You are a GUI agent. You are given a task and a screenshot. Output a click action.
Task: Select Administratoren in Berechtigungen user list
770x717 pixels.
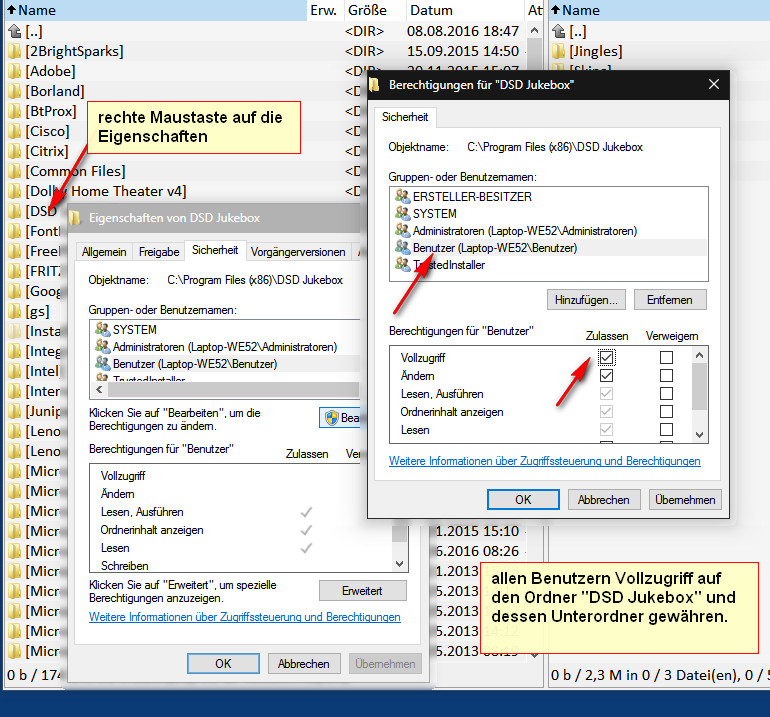(x=525, y=231)
